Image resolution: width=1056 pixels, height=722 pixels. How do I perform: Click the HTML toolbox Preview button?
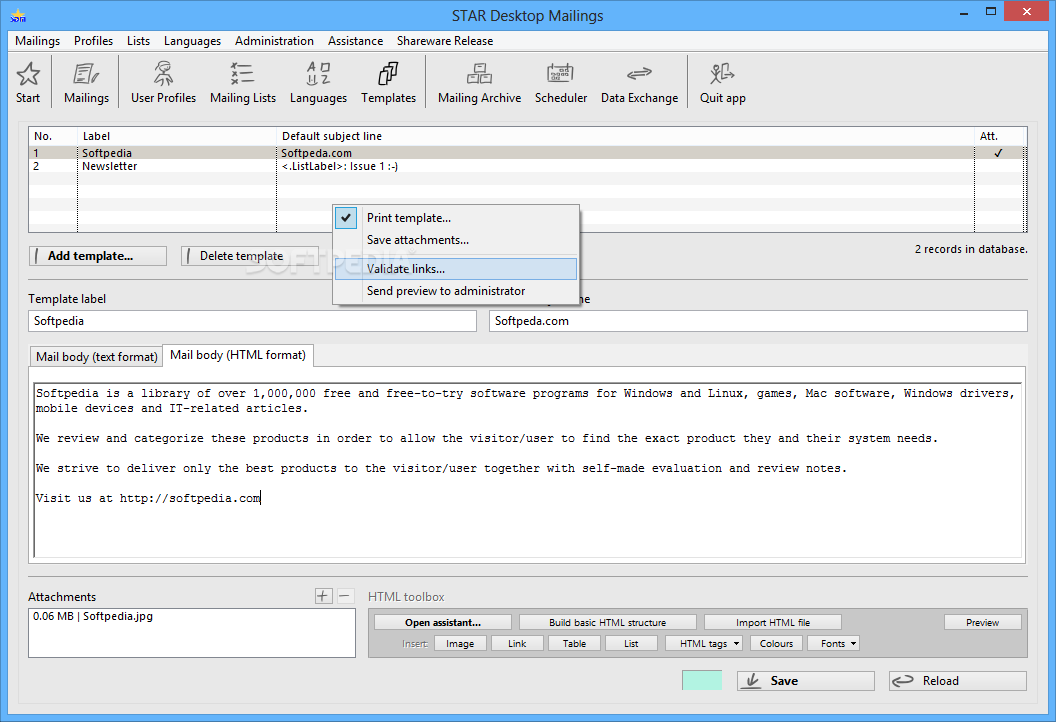[982, 622]
